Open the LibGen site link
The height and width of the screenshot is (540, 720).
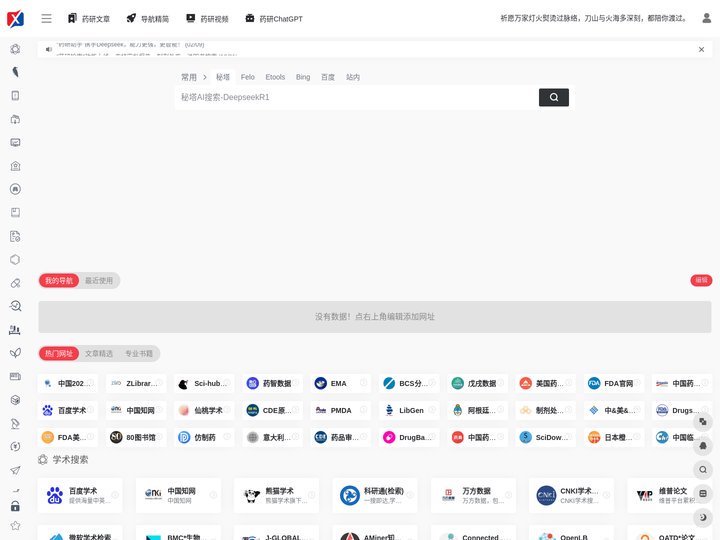coord(409,411)
